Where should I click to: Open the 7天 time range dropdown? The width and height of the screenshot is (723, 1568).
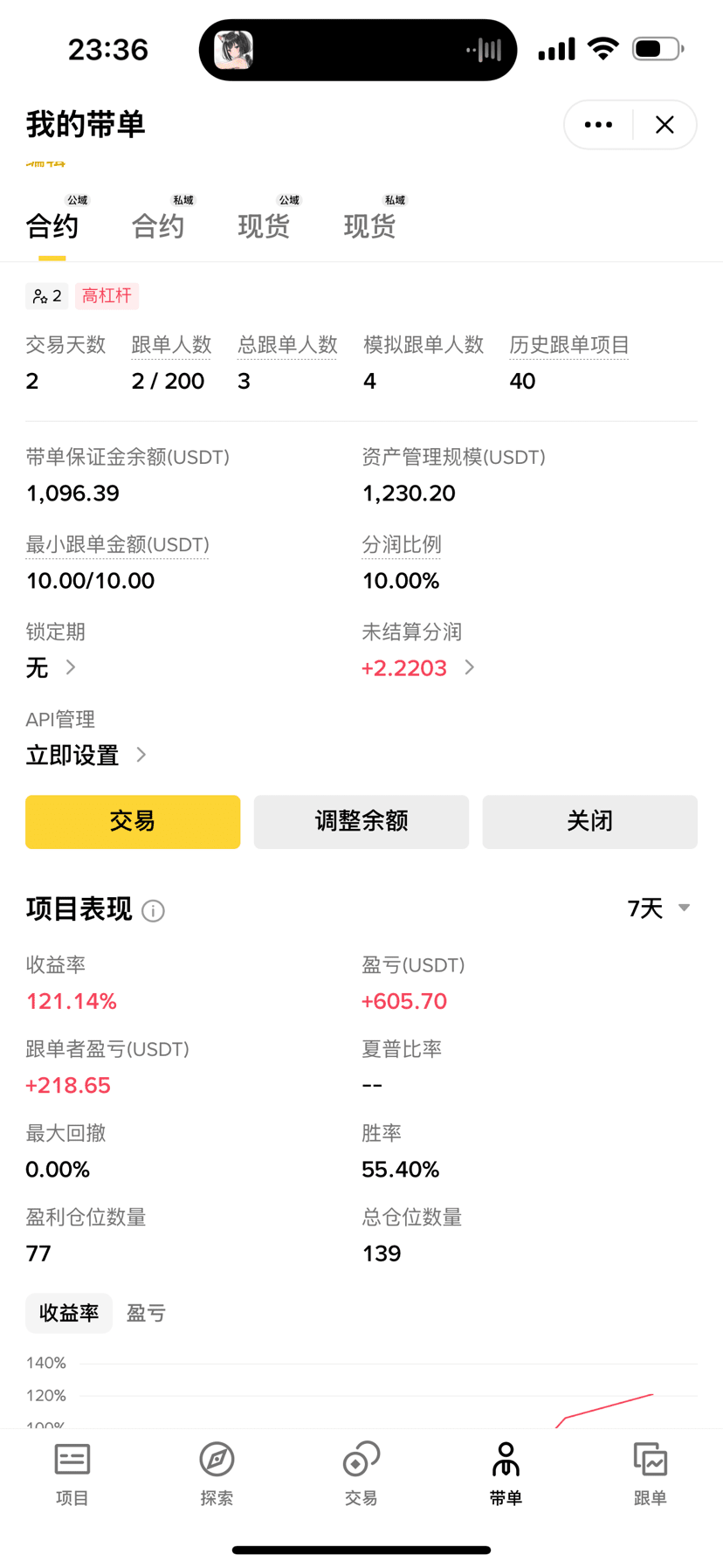click(x=659, y=908)
